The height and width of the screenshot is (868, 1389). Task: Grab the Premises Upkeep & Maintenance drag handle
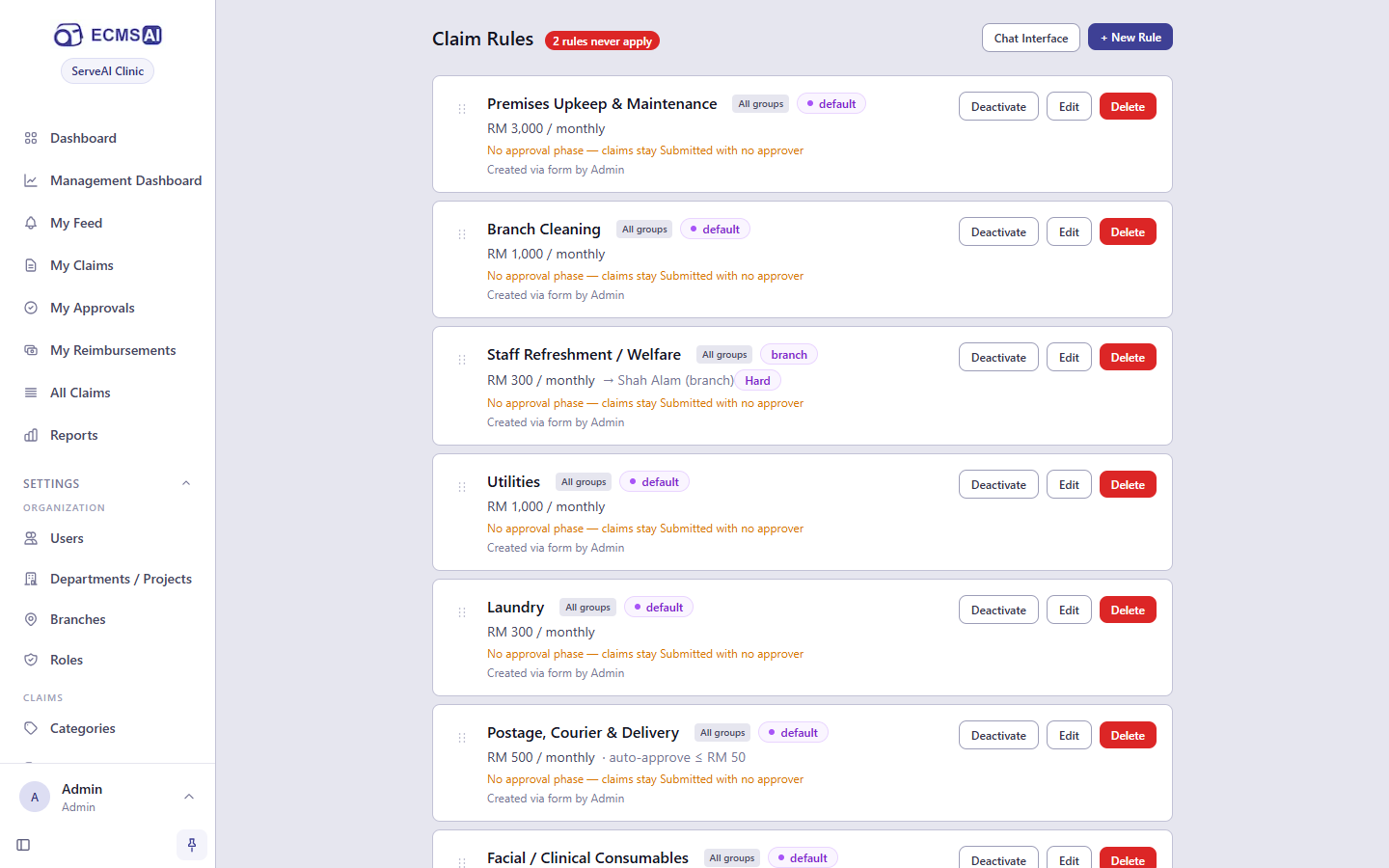[x=462, y=109]
